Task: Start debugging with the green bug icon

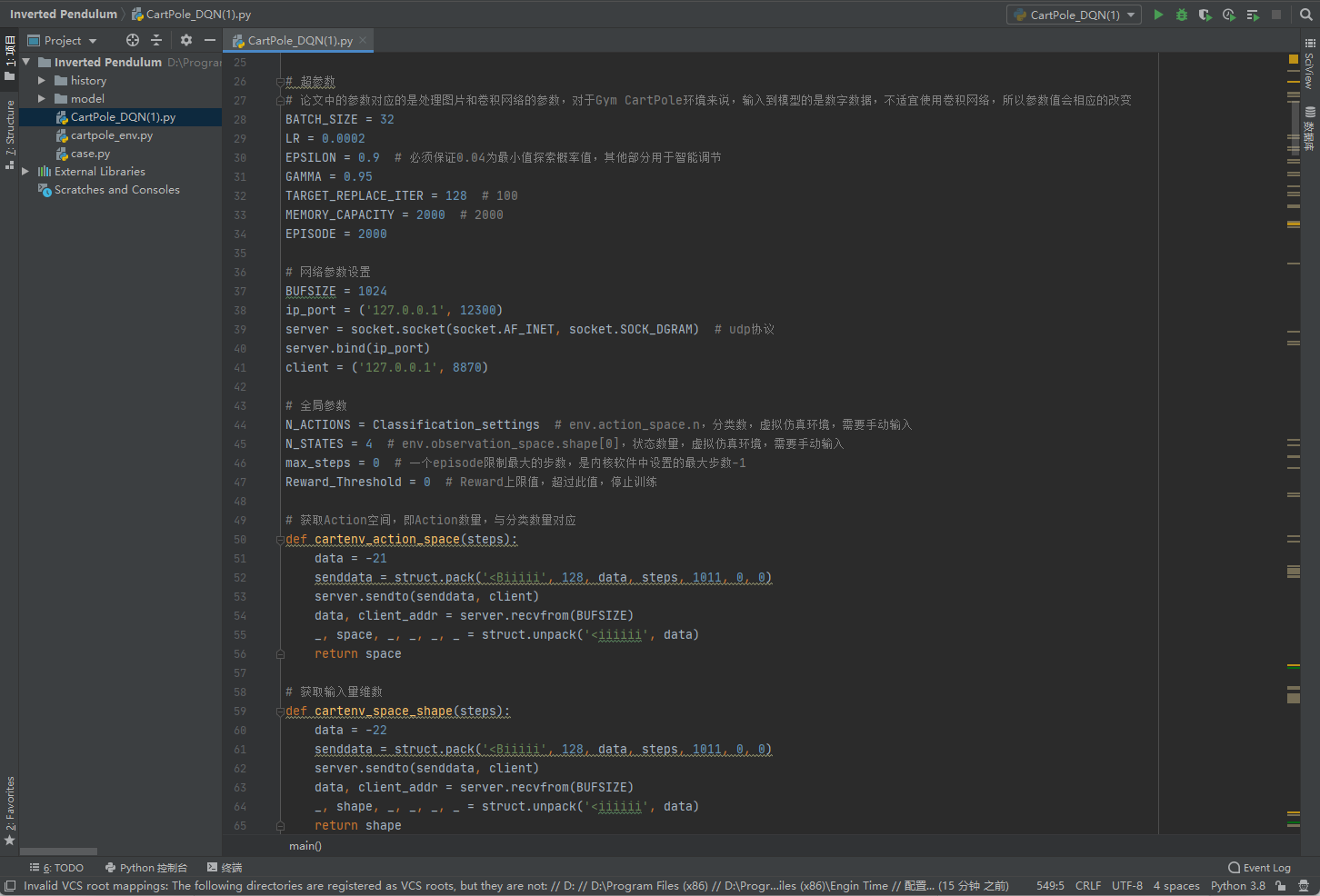Action: point(1182,15)
